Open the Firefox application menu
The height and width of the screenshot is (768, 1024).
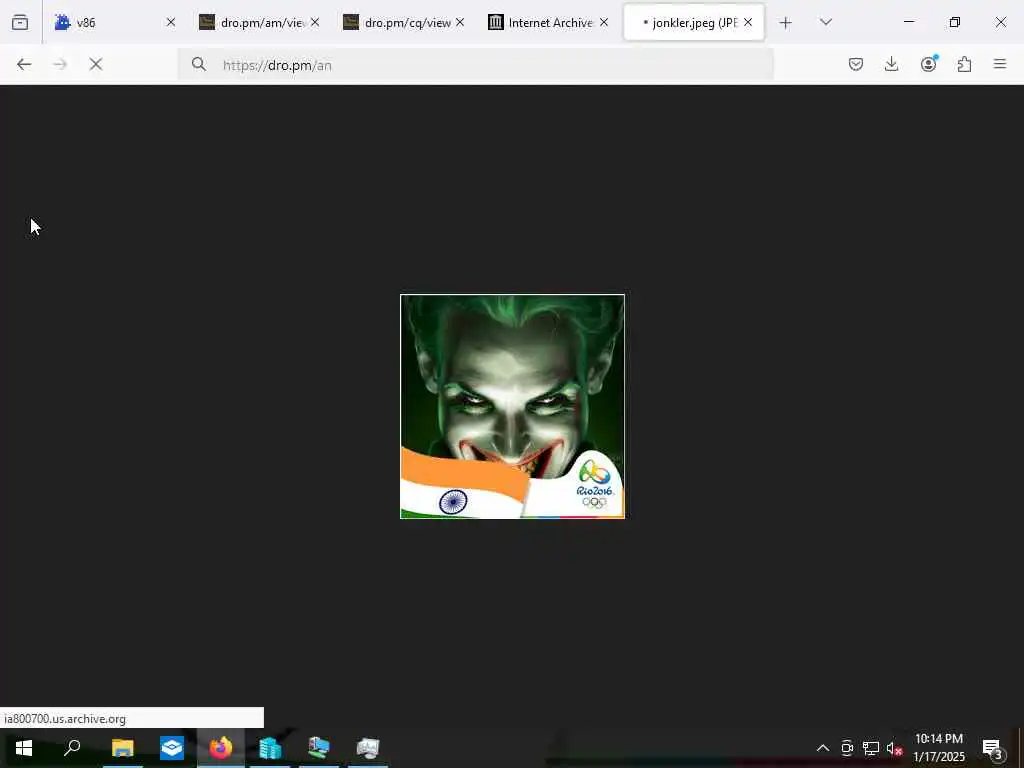click(1000, 65)
